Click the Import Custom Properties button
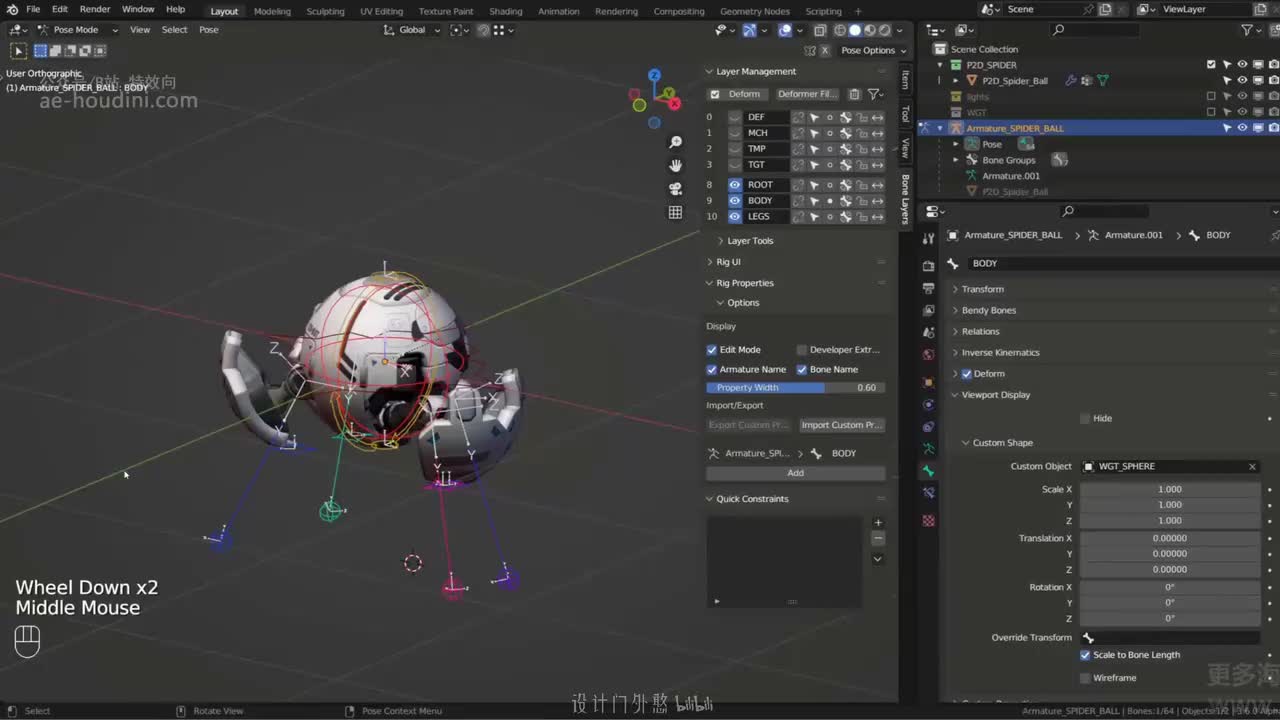The width and height of the screenshot is (1280, 720). (841, 425)
